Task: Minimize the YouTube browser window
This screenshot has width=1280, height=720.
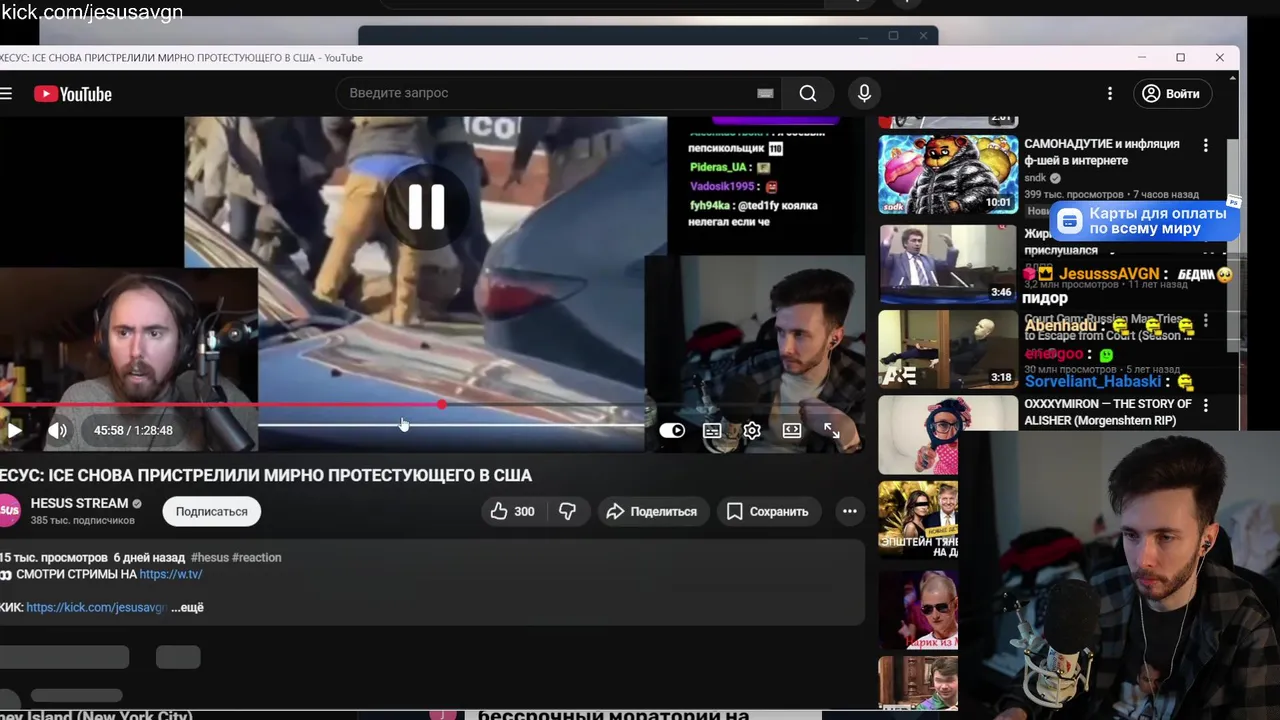Action: (1141, 58)
